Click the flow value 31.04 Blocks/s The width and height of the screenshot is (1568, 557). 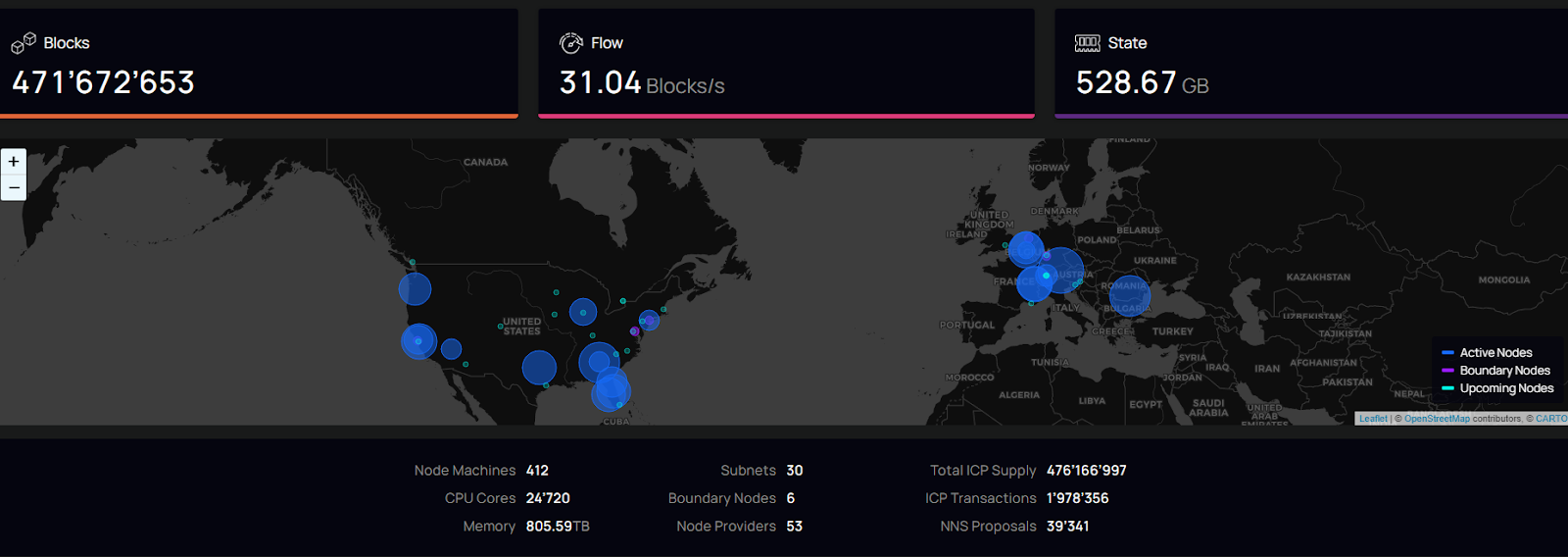pyautogui.click(x=642, y=83)
